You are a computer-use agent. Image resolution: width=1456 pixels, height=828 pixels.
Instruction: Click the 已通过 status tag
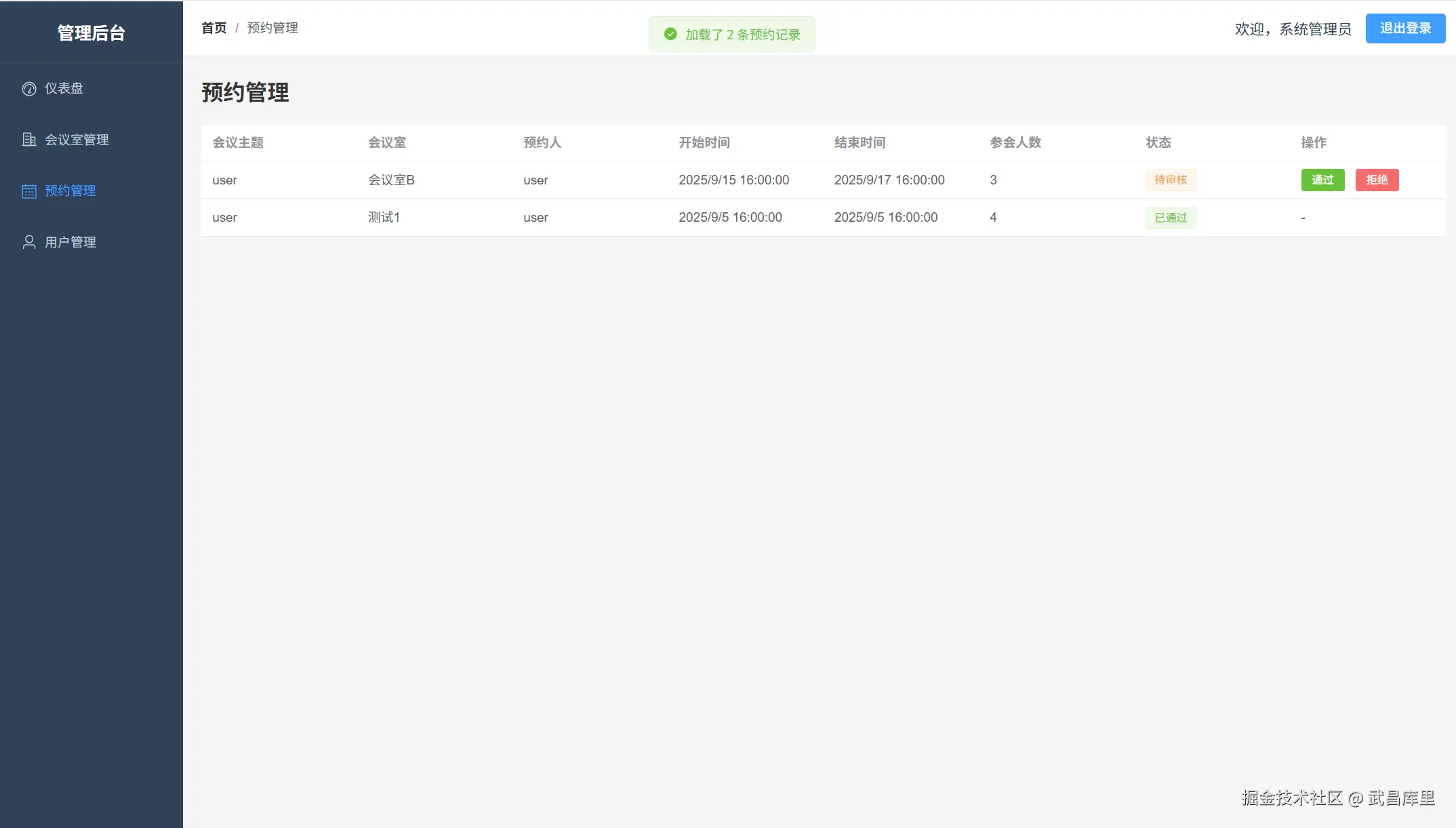1171,218
